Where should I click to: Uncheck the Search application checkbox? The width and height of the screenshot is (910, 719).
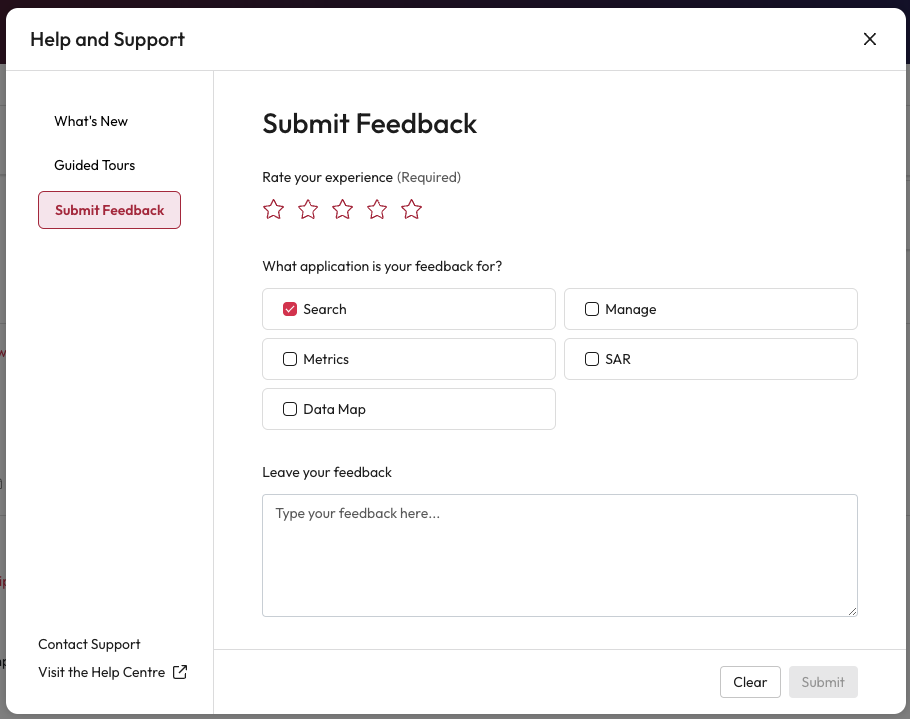tap(290, 309)
